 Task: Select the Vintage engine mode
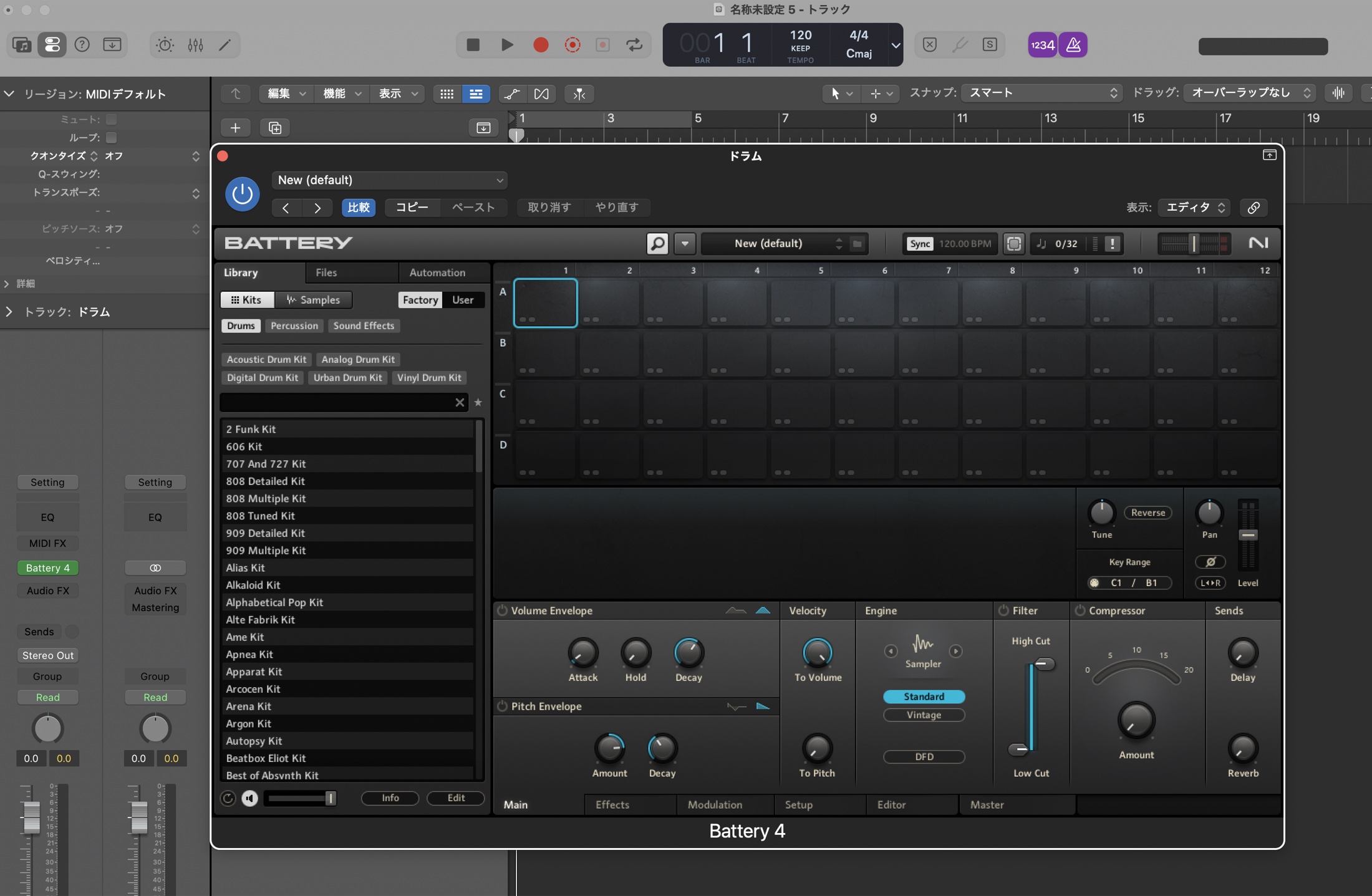point(924,715)
